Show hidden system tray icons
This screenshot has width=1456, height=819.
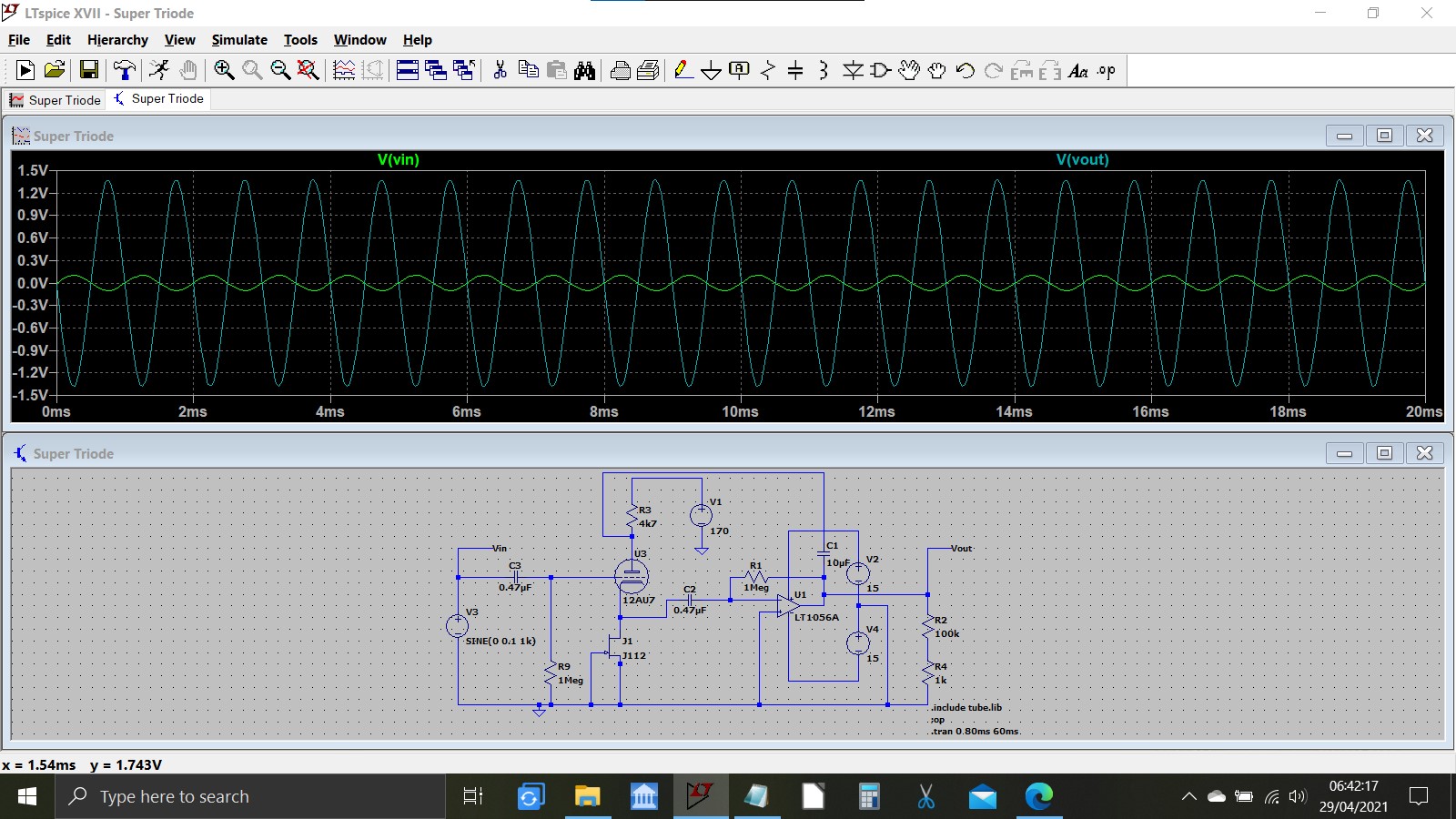(1188, 797)
